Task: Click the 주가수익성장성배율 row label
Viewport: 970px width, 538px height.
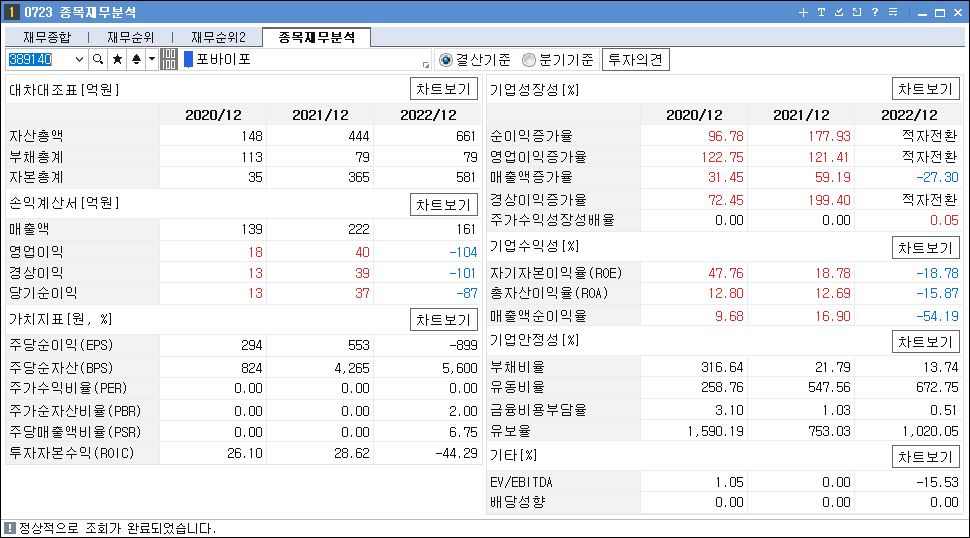Action: pyautogui.click(x=552, y=220)
